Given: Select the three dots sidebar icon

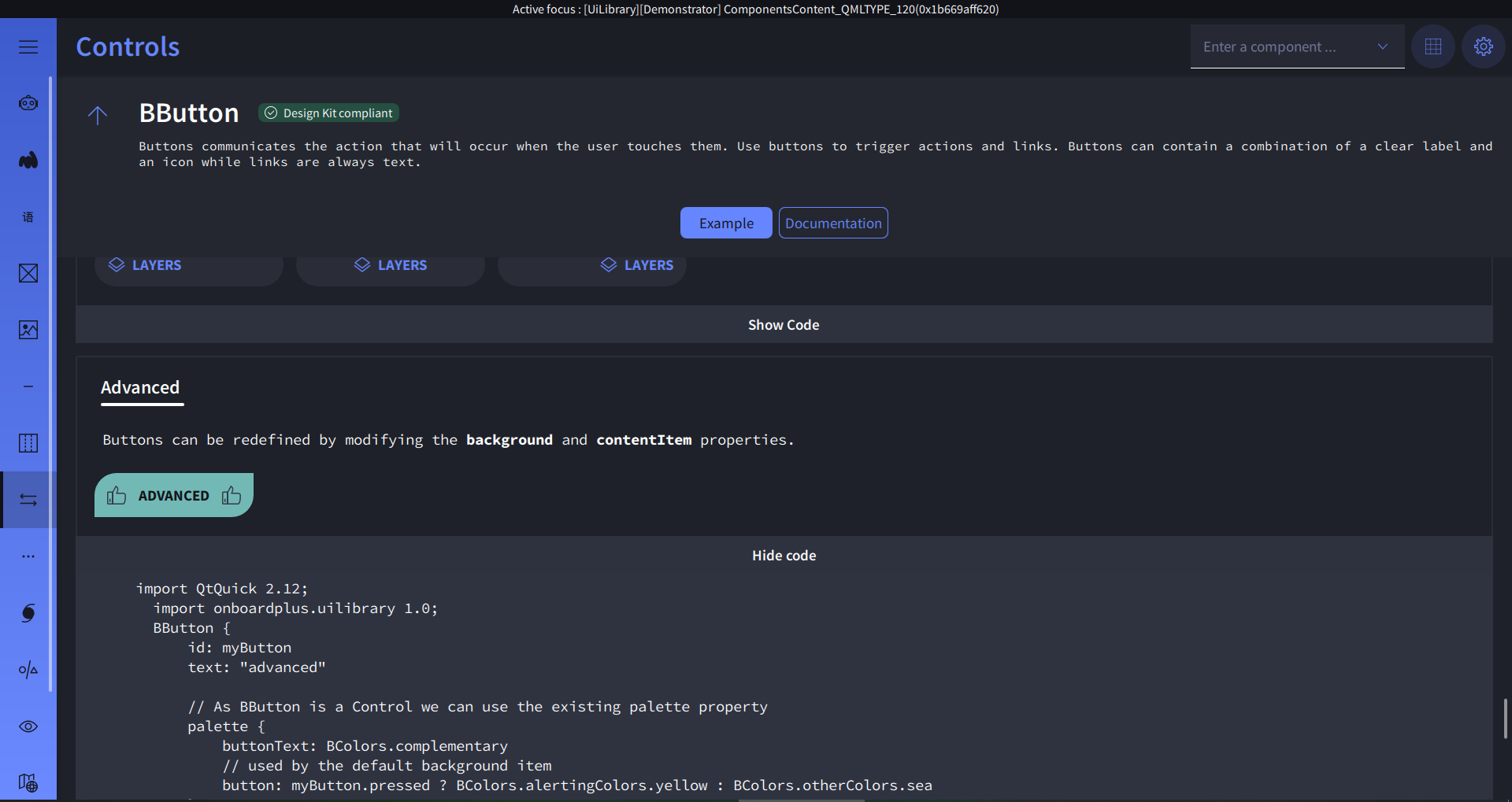Looking at the screenshot, I should click(x=28, y=556).
